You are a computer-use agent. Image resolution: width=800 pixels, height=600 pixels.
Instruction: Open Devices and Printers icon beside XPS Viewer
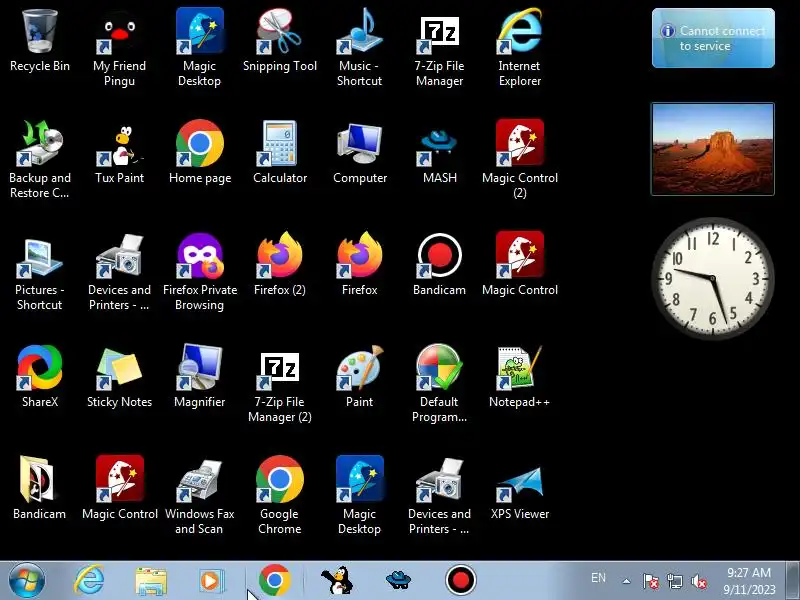(x=439, y=495)
